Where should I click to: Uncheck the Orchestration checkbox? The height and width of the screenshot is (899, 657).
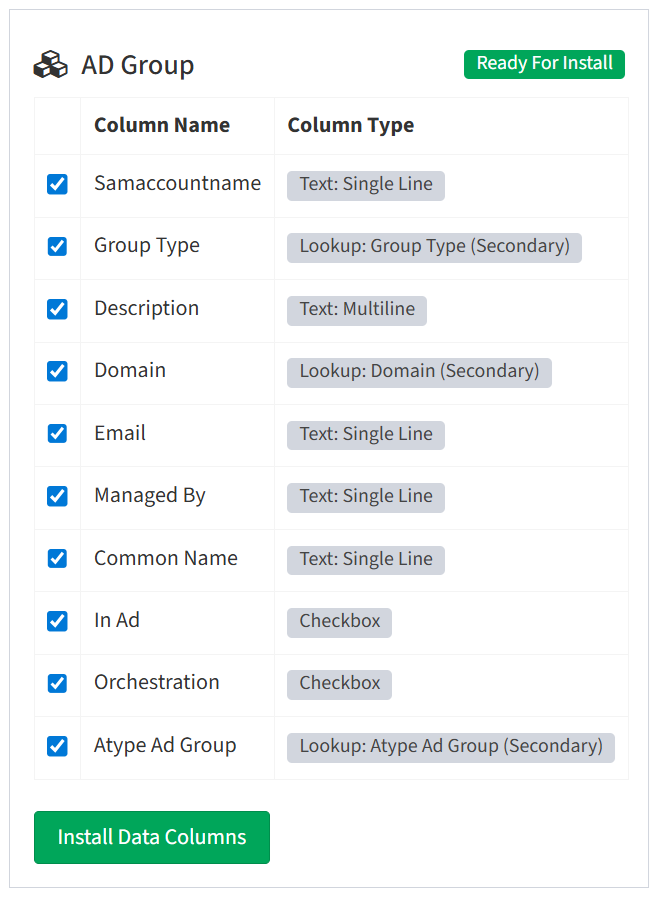[x=57, y=683]
